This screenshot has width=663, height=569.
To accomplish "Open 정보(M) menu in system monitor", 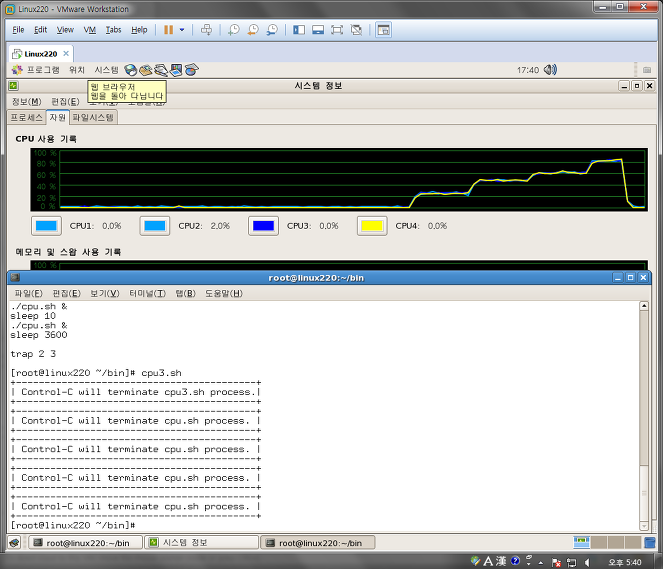I will click(27, 101).
